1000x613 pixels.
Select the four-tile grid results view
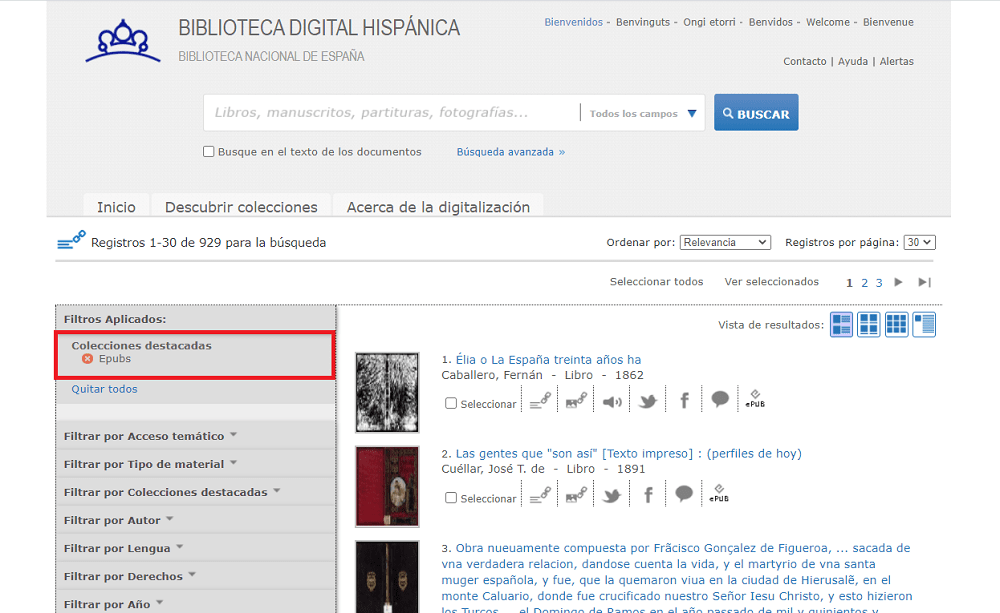[869, 325]
